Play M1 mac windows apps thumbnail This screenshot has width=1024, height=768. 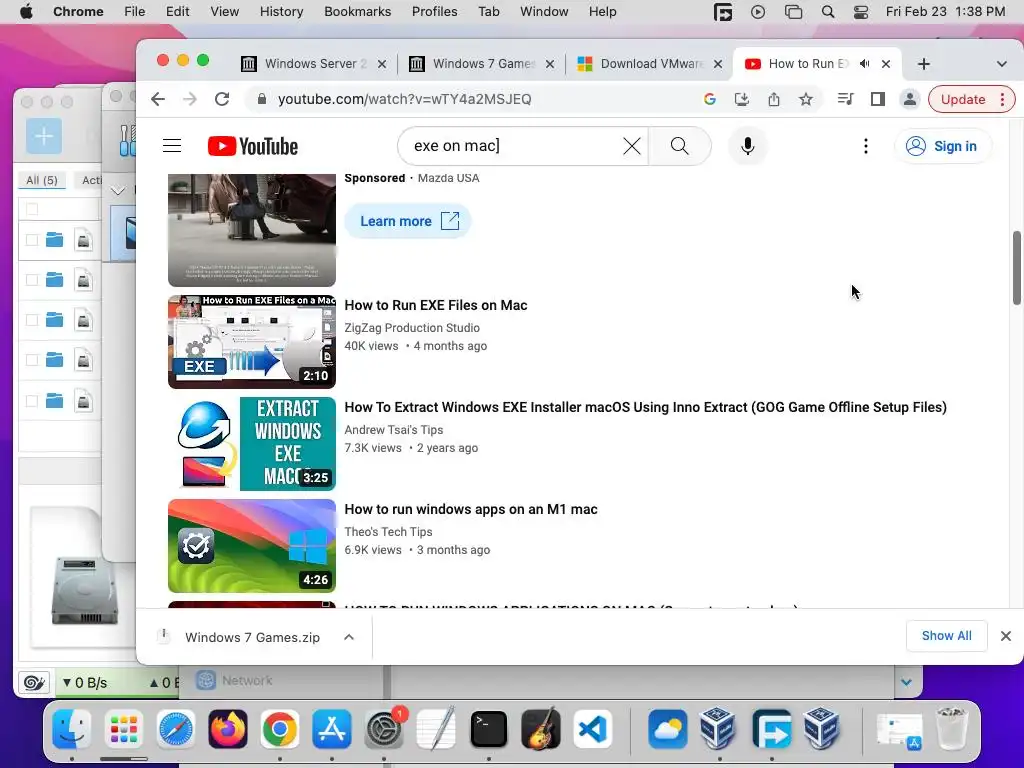(251, 546)
